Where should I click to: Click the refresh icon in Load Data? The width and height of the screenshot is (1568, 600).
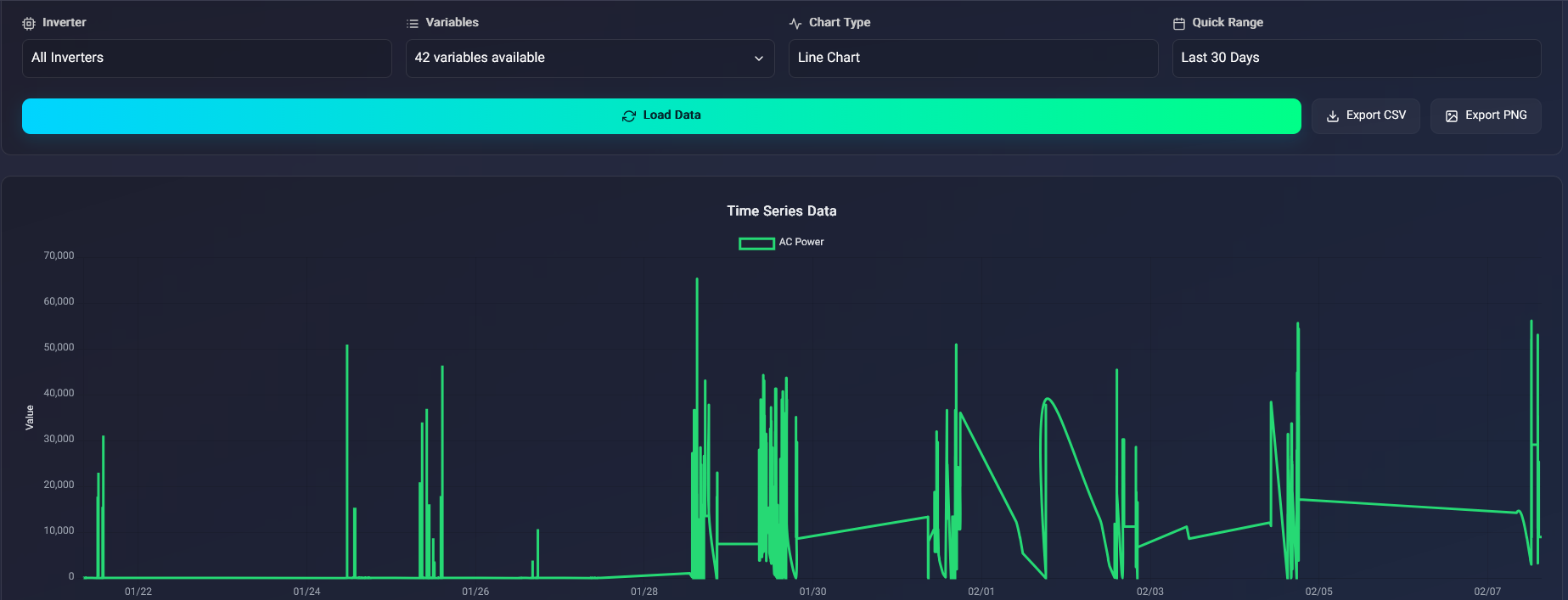pos(629,116)
